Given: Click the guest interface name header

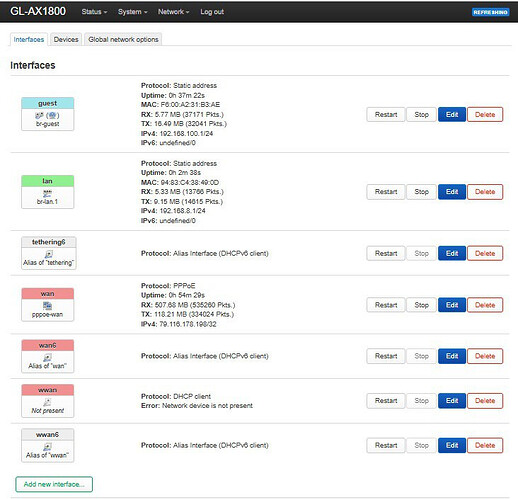Looking at the screenshot, I should coord(47,103).
